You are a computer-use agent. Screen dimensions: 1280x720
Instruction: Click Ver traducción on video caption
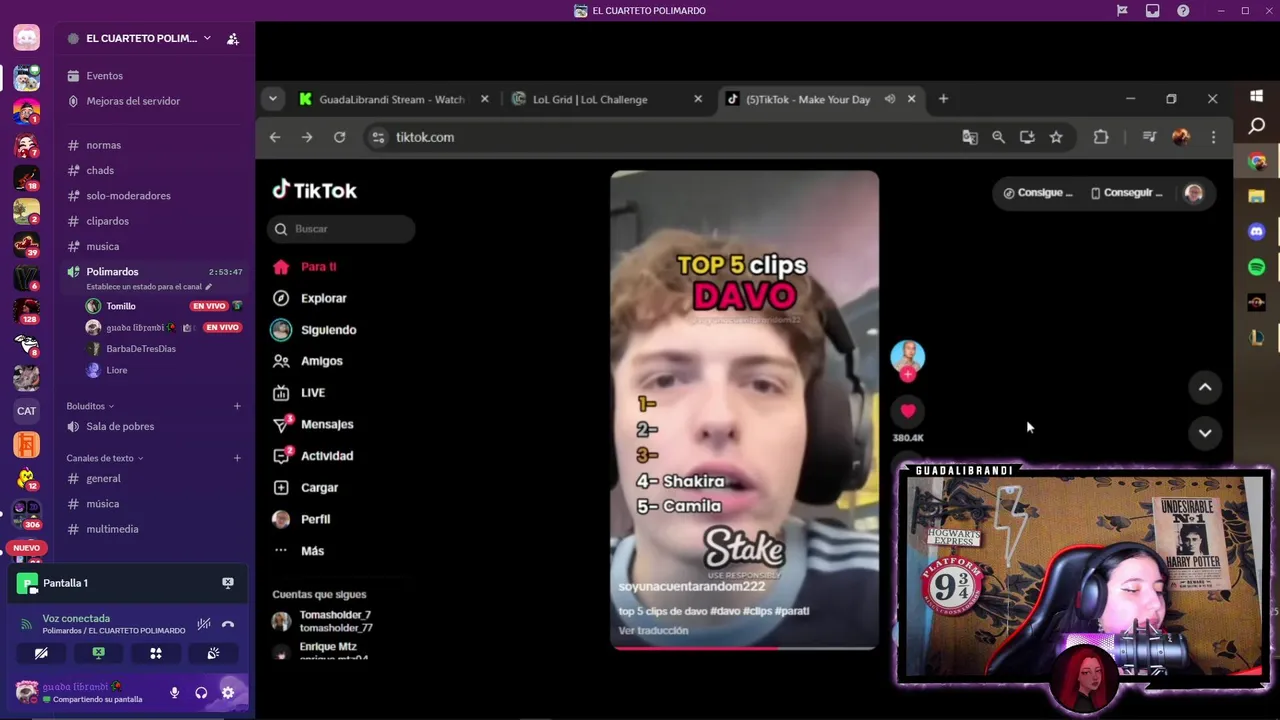coord(653,631)
